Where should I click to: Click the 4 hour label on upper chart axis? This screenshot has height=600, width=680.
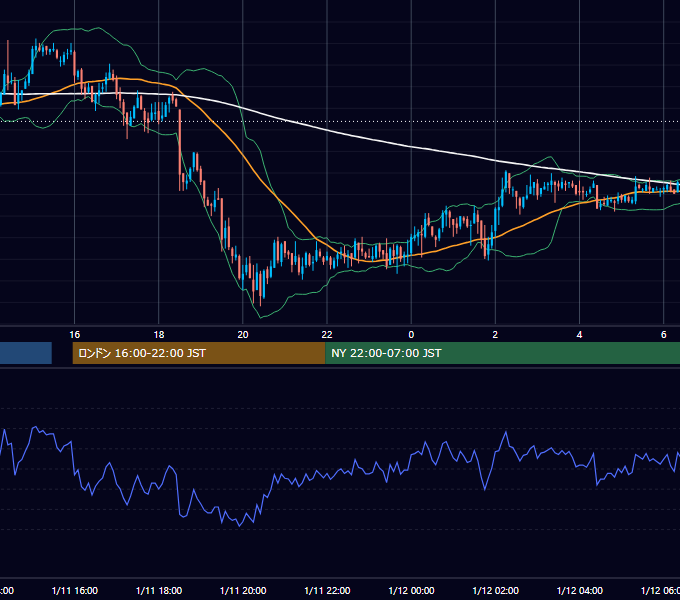(x=579, y=335)
